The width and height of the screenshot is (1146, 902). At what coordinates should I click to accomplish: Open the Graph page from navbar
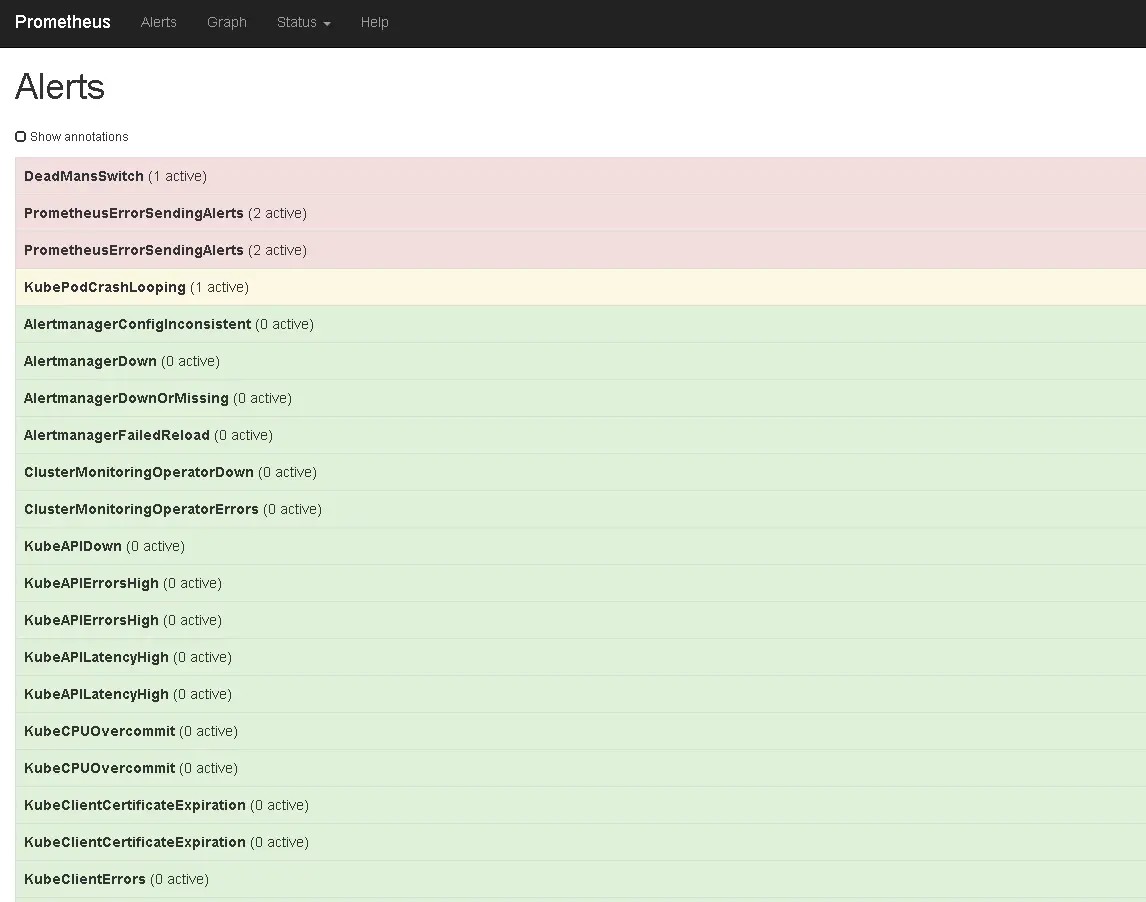(x=226, y=22)
